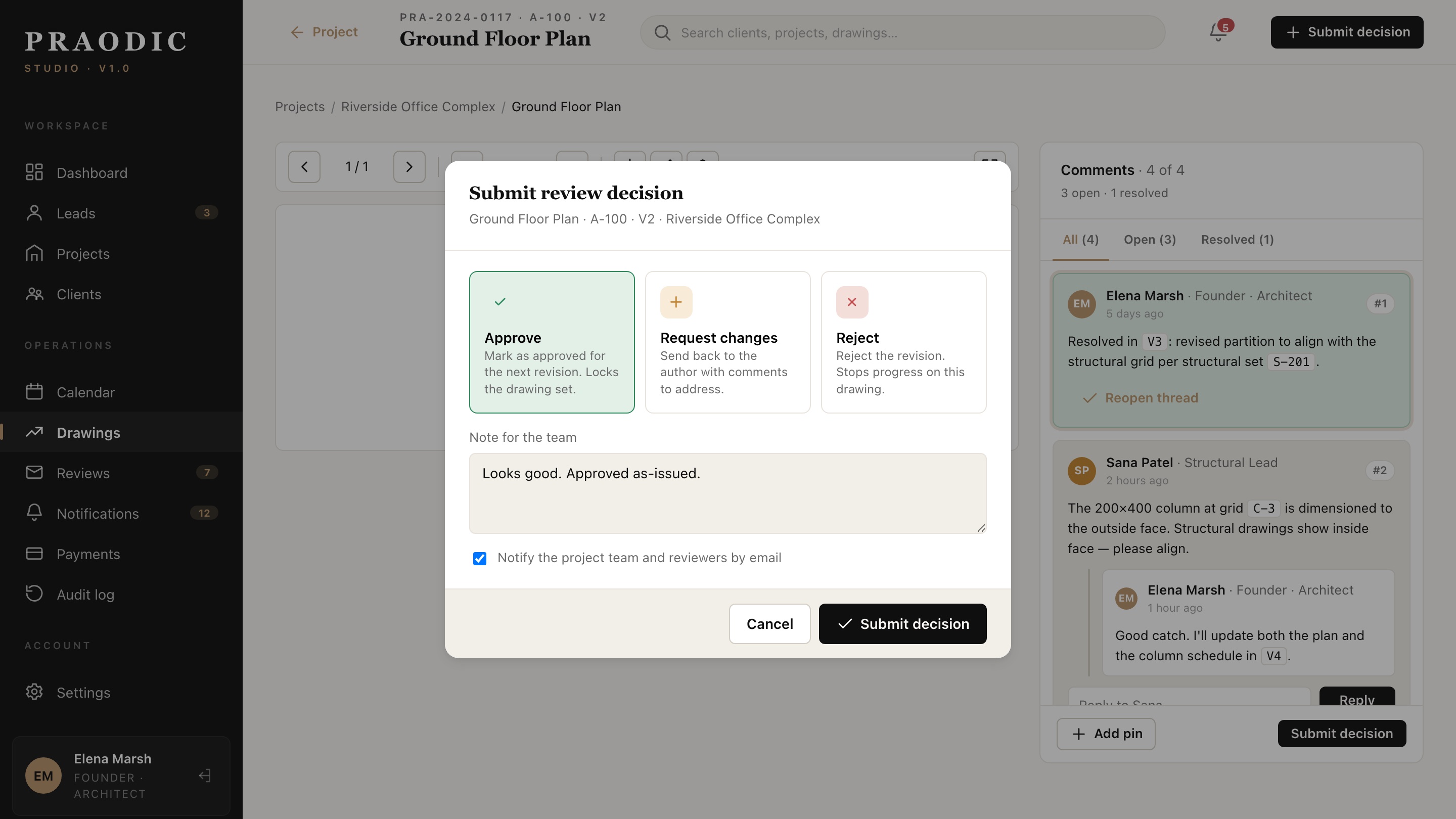Screen dimensions: 1456x819
Task: Focus the search clients, projects, drawings field
Action: coord(902,33)
